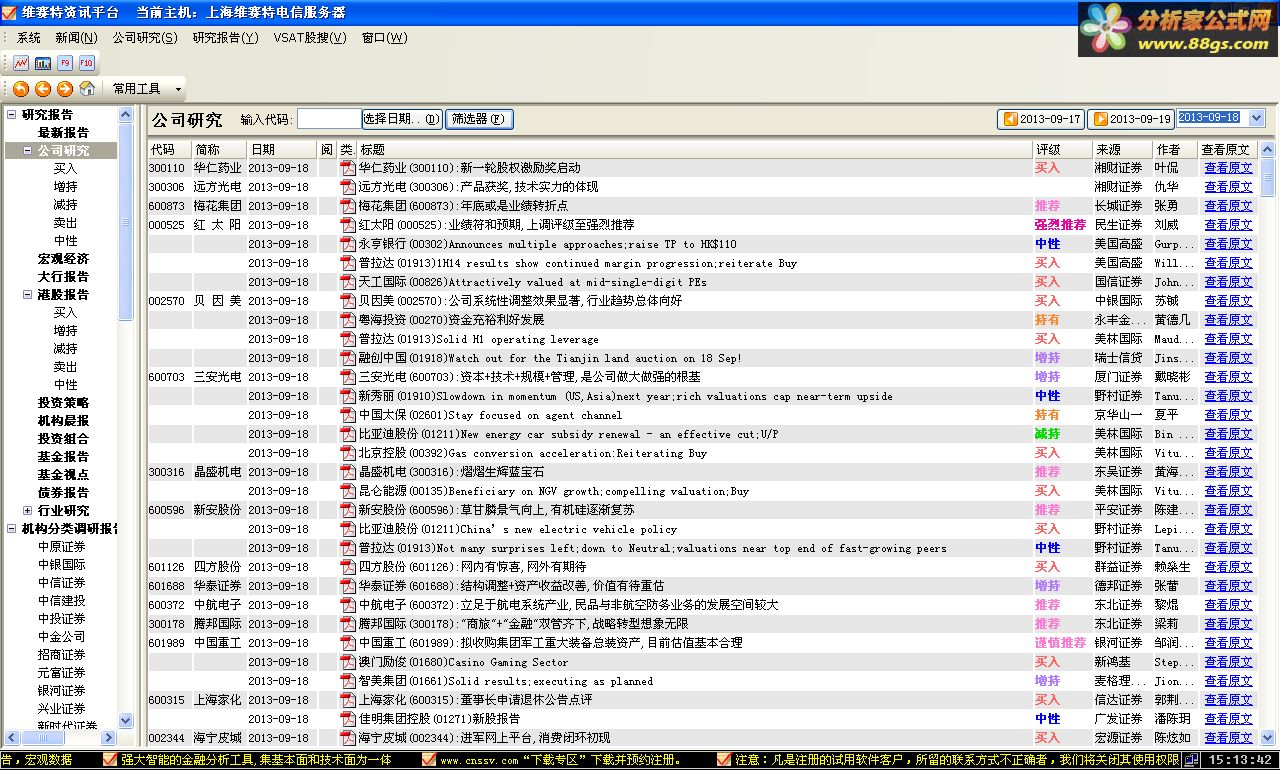Open 查看原文 link for 梅花集团 row

(x=1228, y=206)
